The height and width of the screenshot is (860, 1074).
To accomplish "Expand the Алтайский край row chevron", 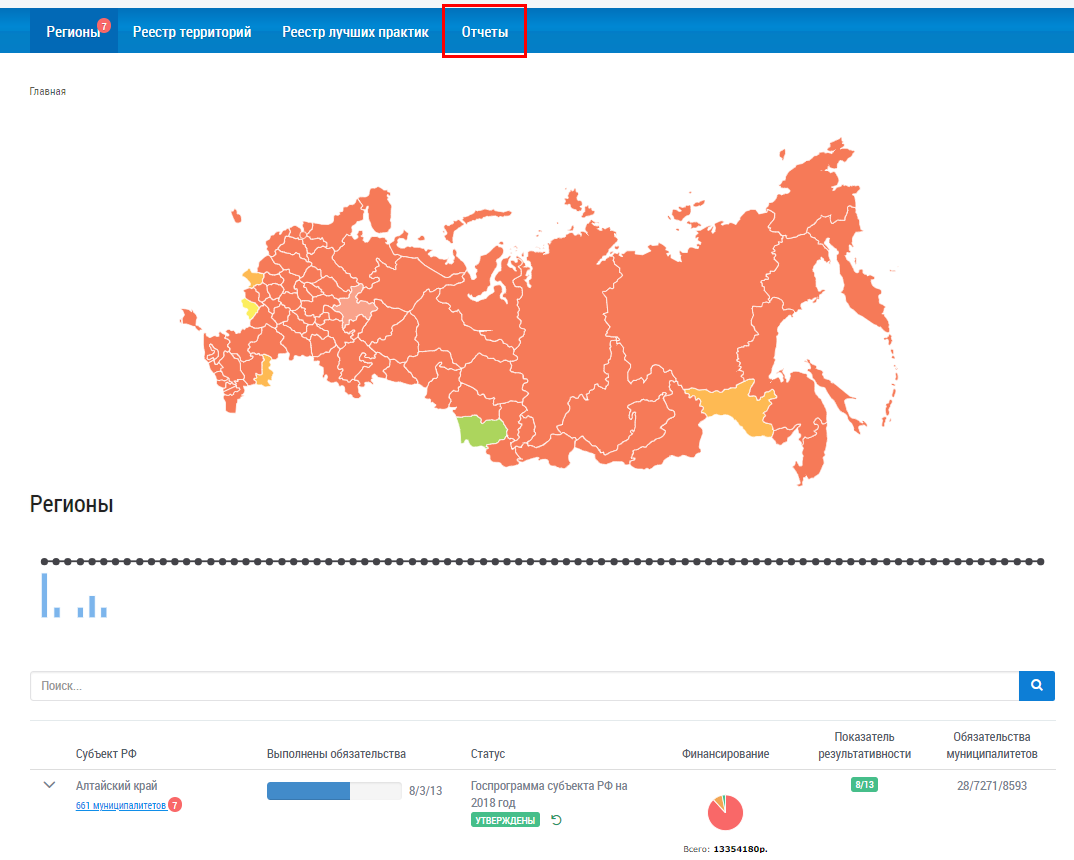I will coord(49,785).
